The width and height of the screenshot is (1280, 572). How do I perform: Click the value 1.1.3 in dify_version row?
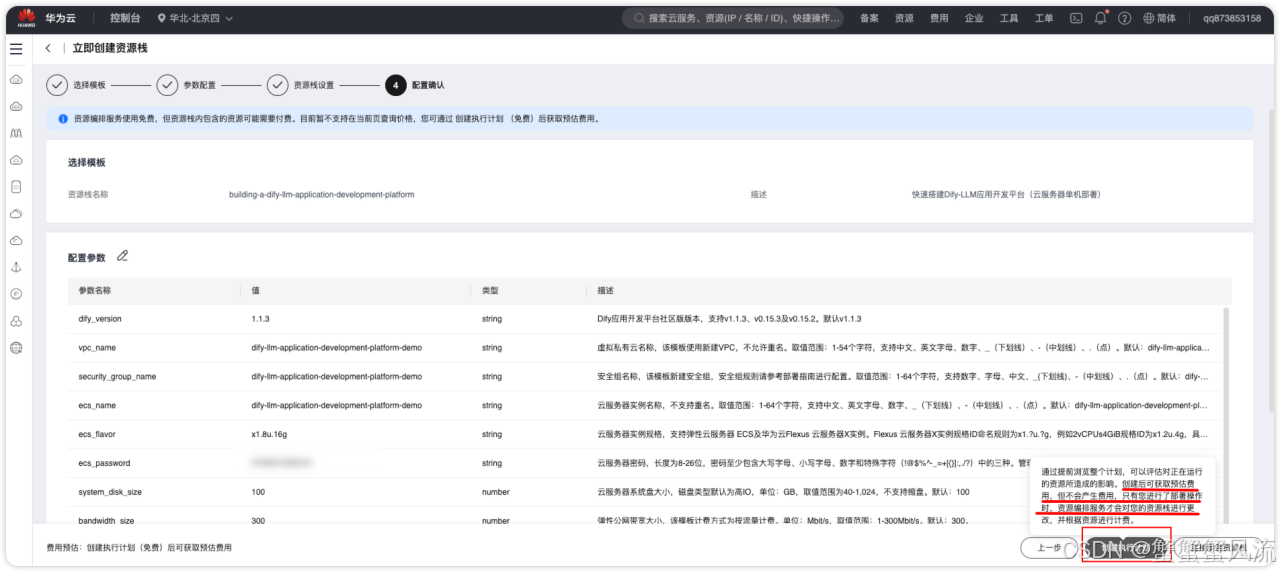coord(260,319)
